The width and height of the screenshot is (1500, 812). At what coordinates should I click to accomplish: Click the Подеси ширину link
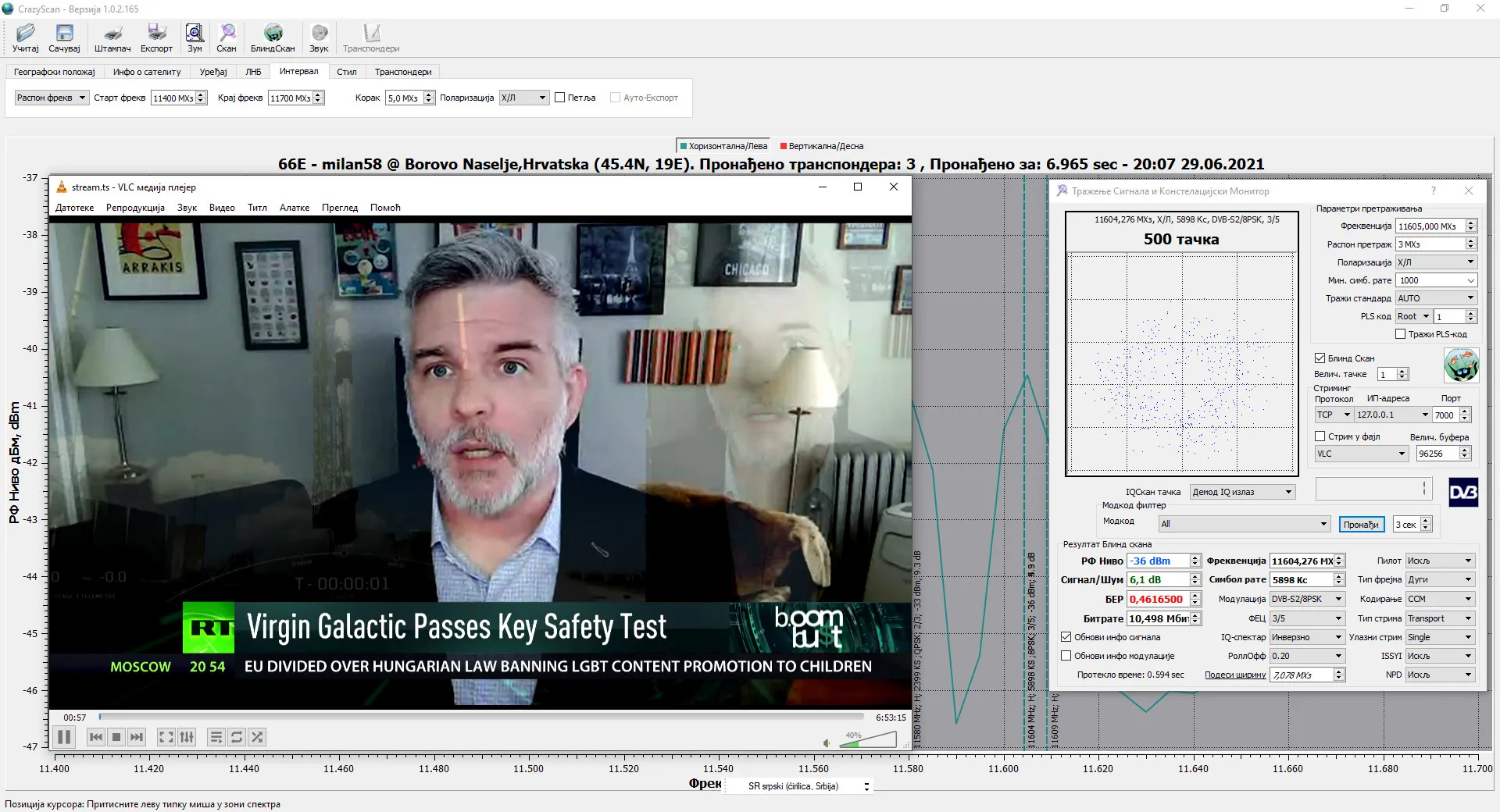point(1234,675)
